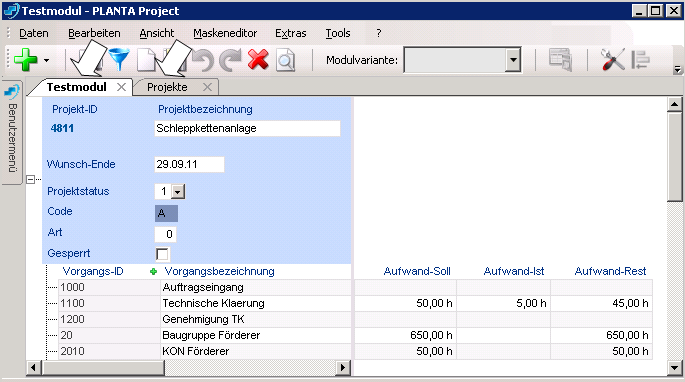Click the Baugruppe Förderer task name

pos(211,335)
